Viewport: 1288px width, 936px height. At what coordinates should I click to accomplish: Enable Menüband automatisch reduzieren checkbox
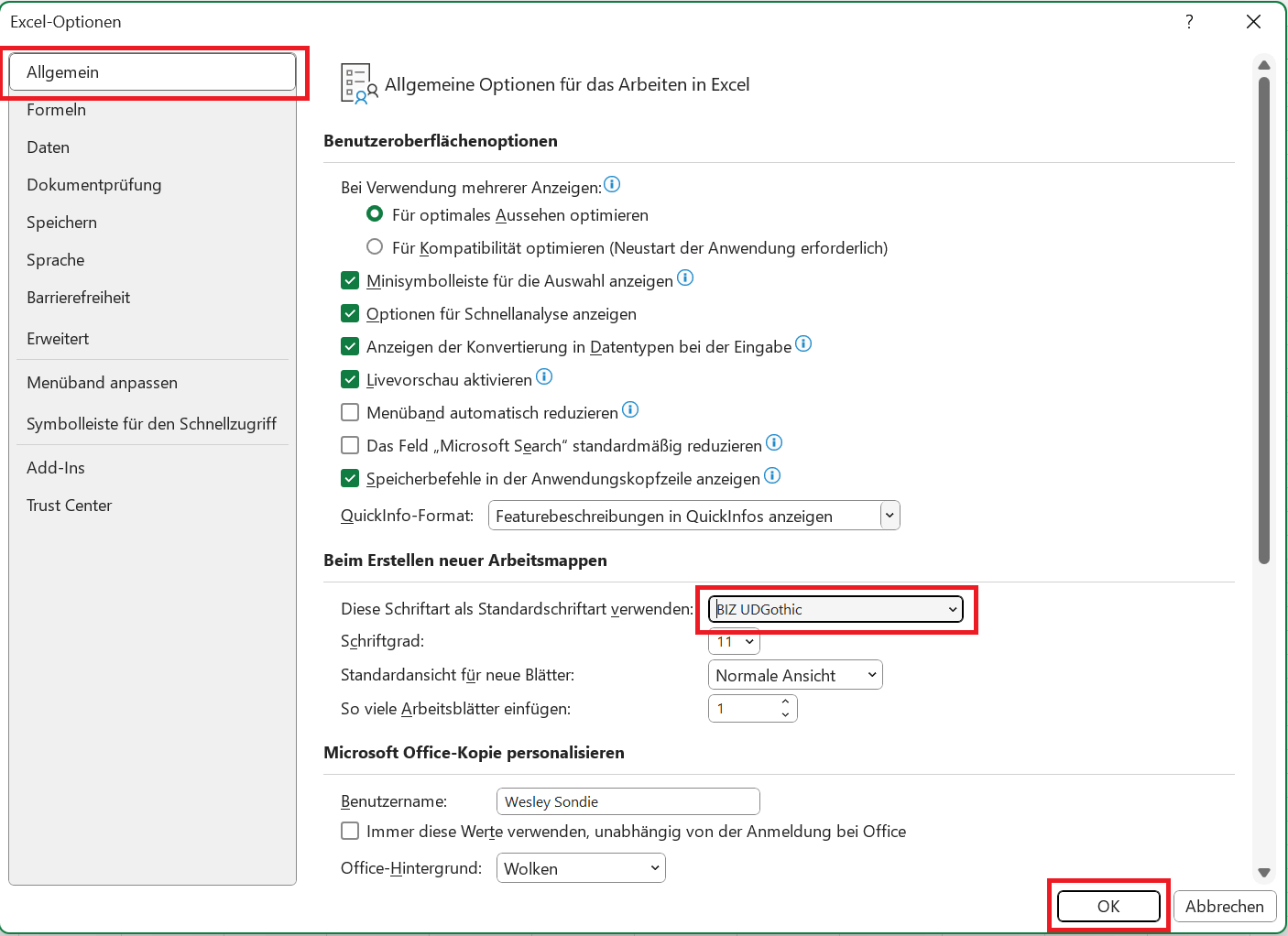click(350, 412)
